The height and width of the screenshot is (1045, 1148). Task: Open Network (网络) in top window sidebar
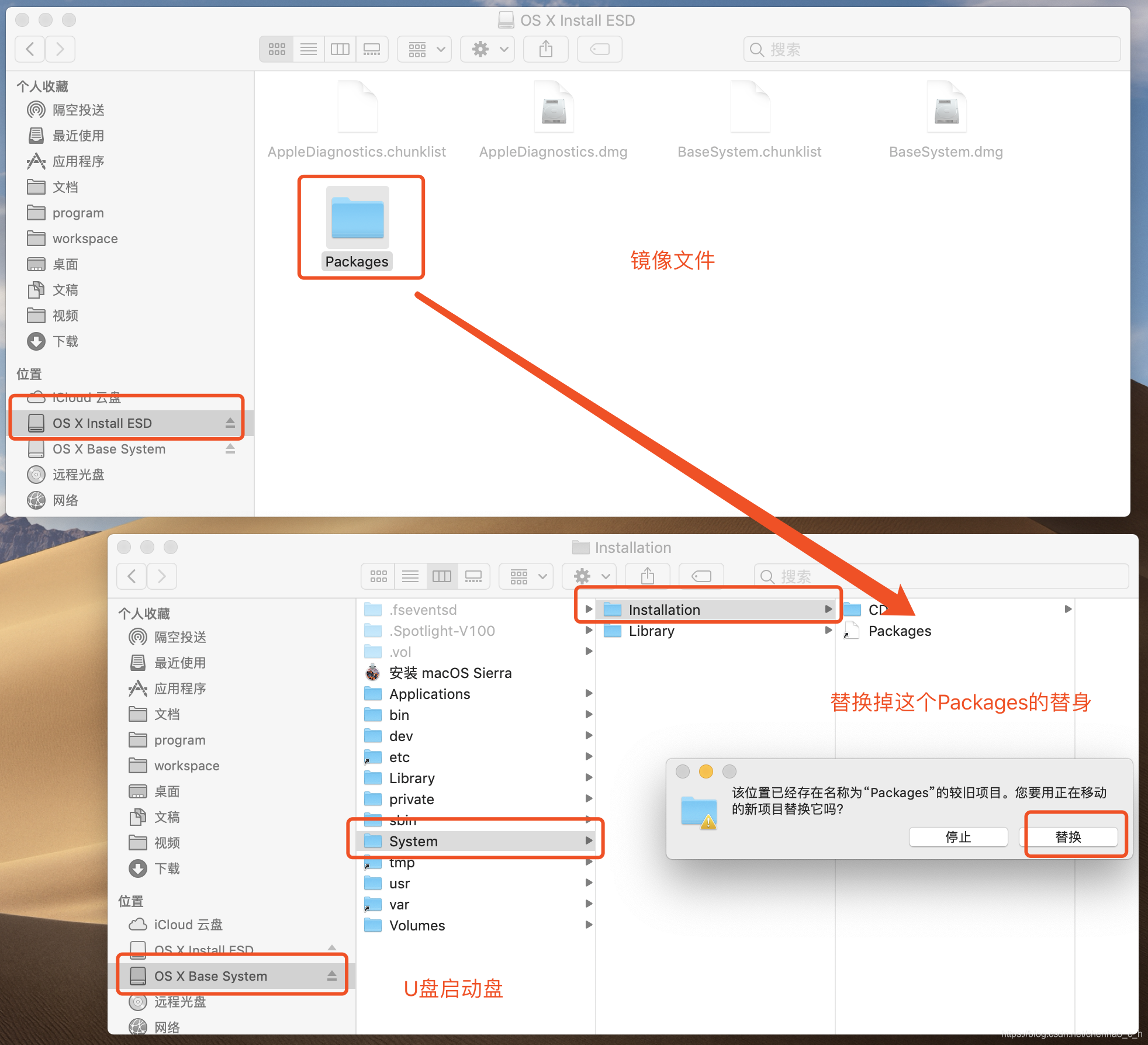point(65,500)
